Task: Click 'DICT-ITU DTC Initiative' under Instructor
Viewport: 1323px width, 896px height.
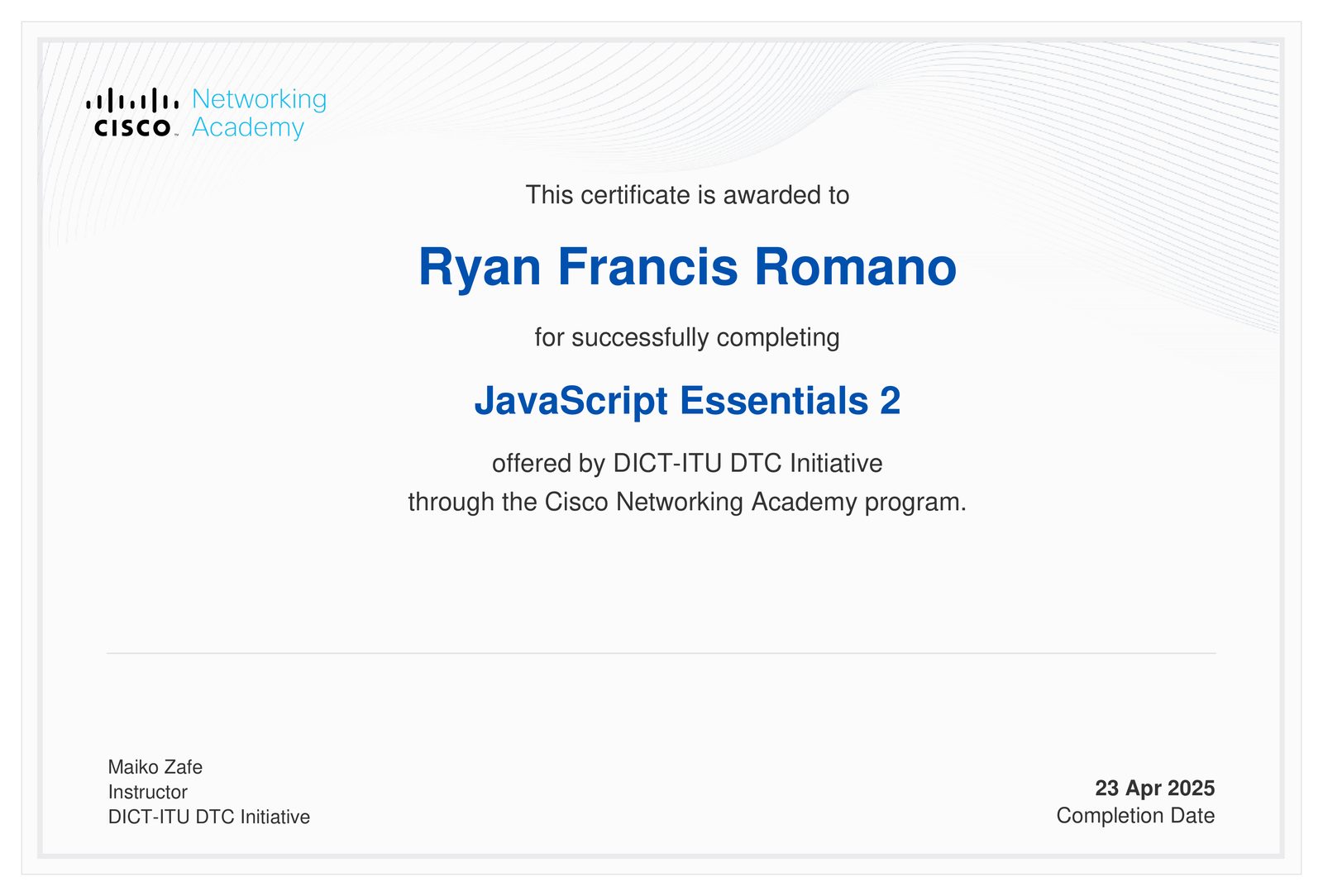Action: [209, 817]
